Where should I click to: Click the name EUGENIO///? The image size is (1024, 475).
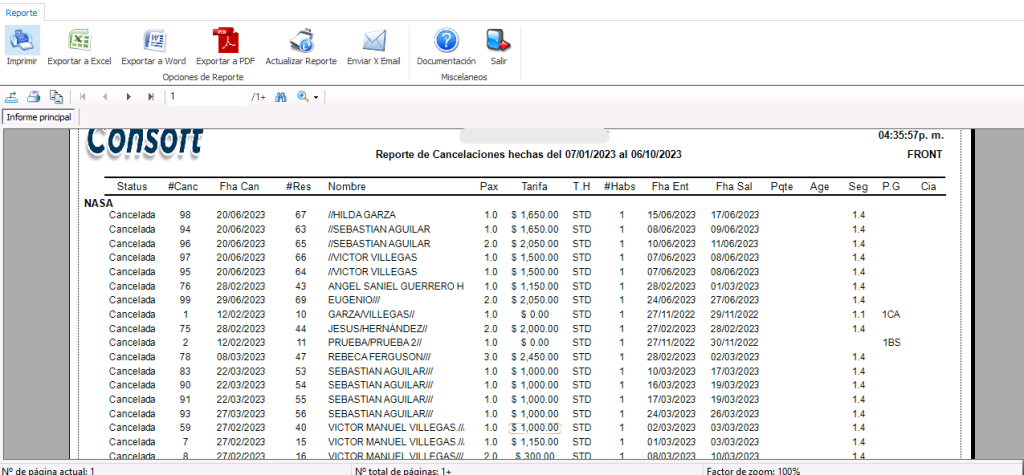(354, 300)
